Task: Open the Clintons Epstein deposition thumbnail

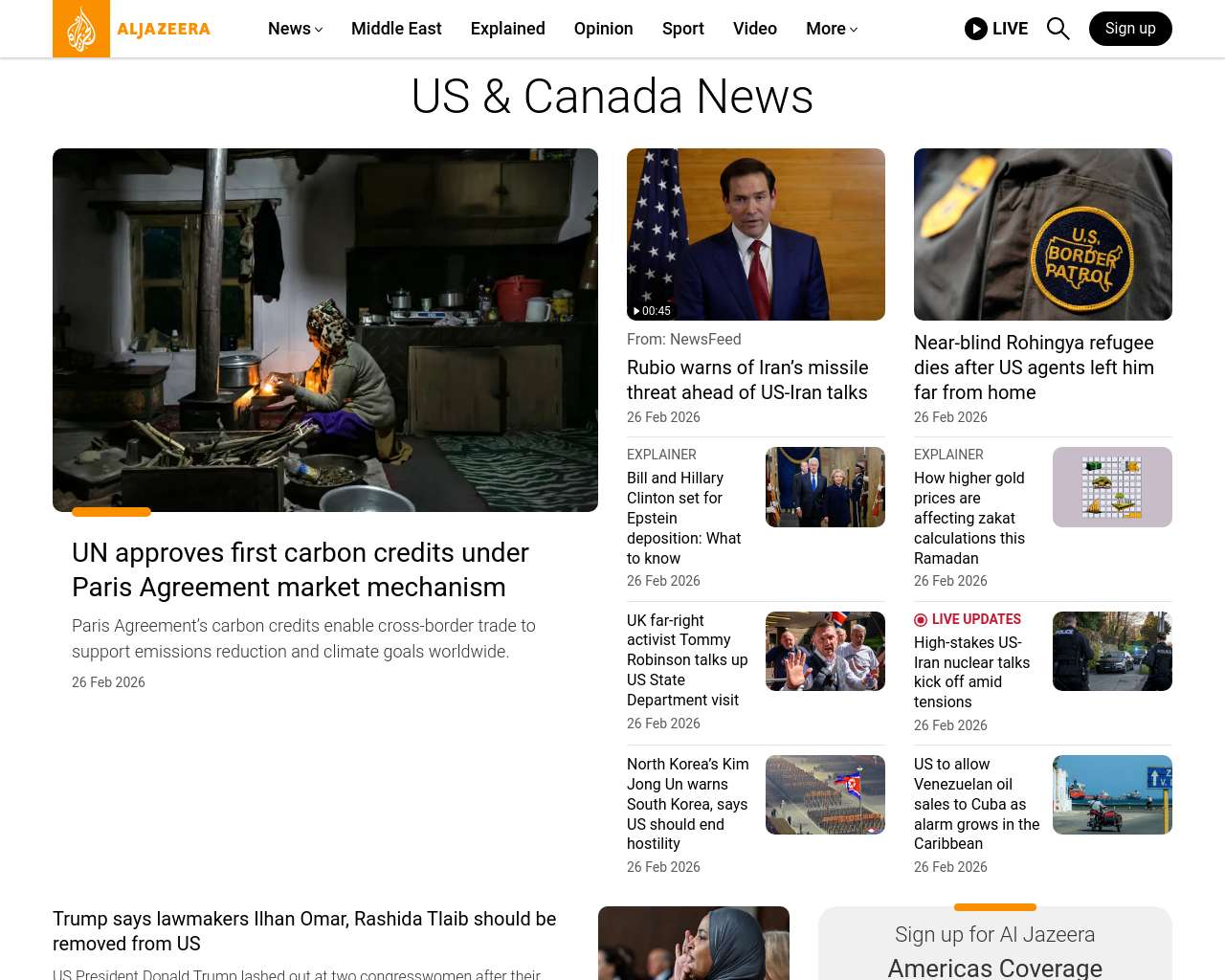Action: pos(825,487)
